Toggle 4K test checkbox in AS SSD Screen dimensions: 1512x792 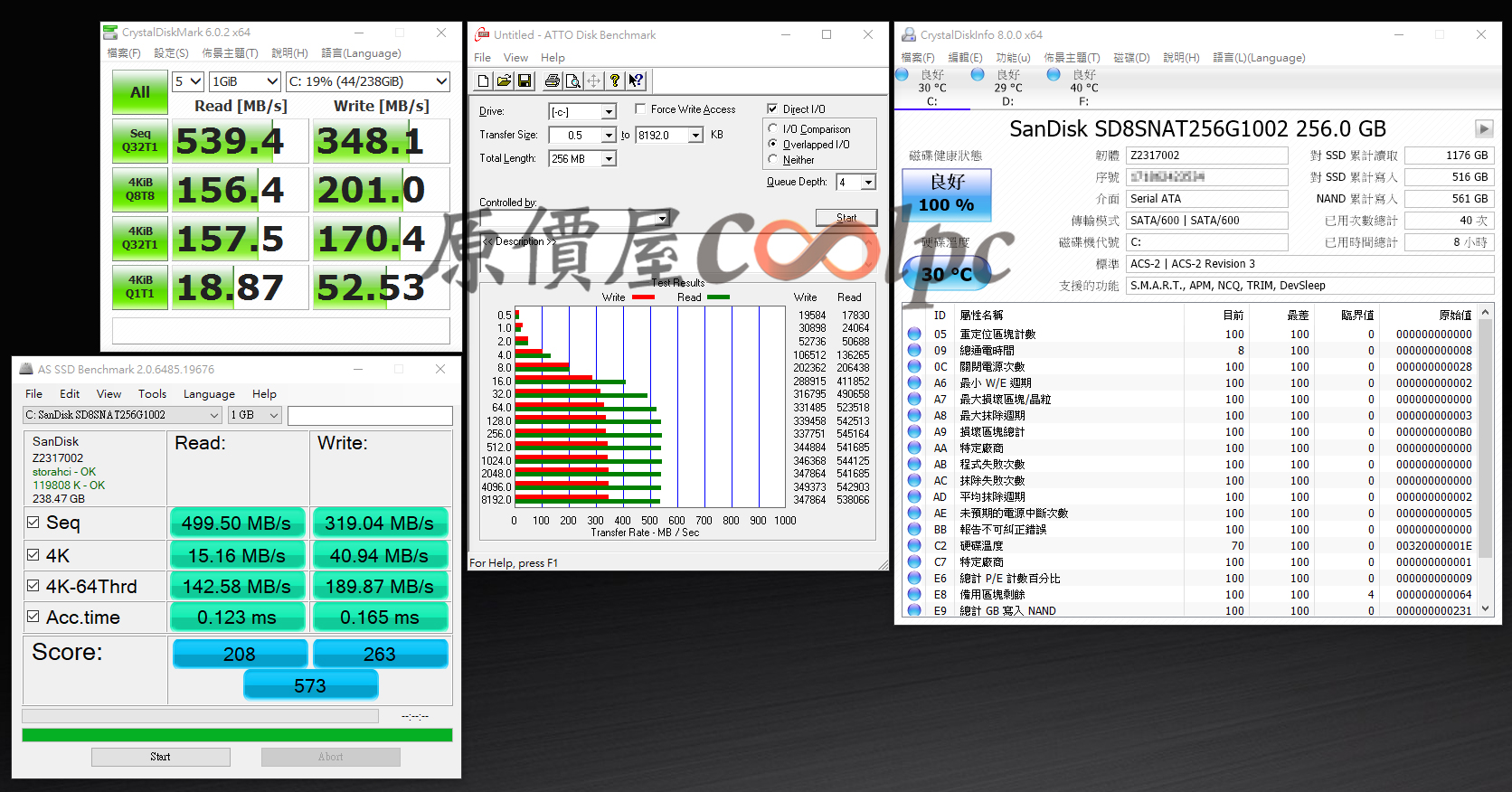[33, 555]
